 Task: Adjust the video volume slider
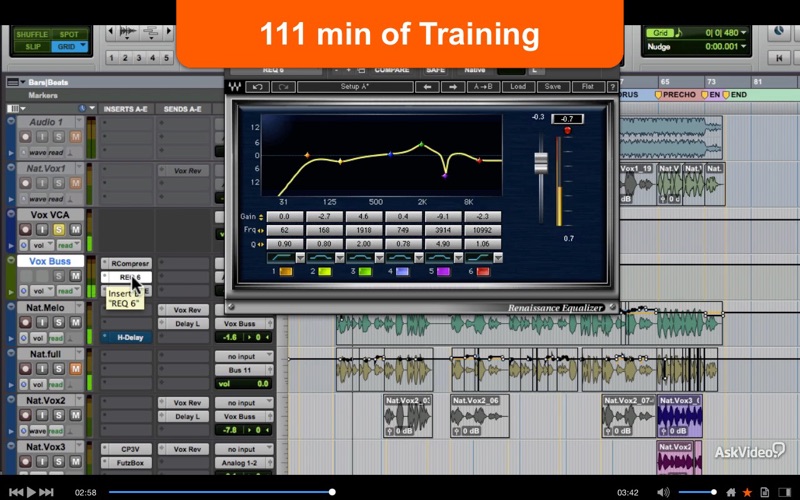point(697,492)
